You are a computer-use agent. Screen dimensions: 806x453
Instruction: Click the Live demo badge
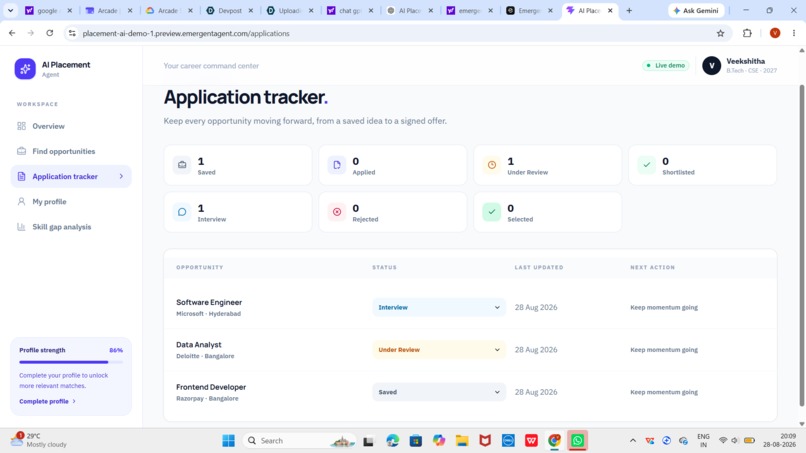coord(666,65)
